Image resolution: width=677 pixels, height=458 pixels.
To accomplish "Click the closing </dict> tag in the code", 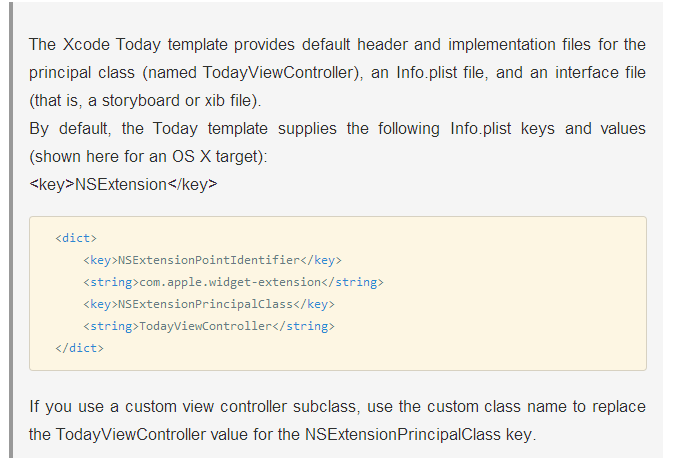I will click(79, 348).
